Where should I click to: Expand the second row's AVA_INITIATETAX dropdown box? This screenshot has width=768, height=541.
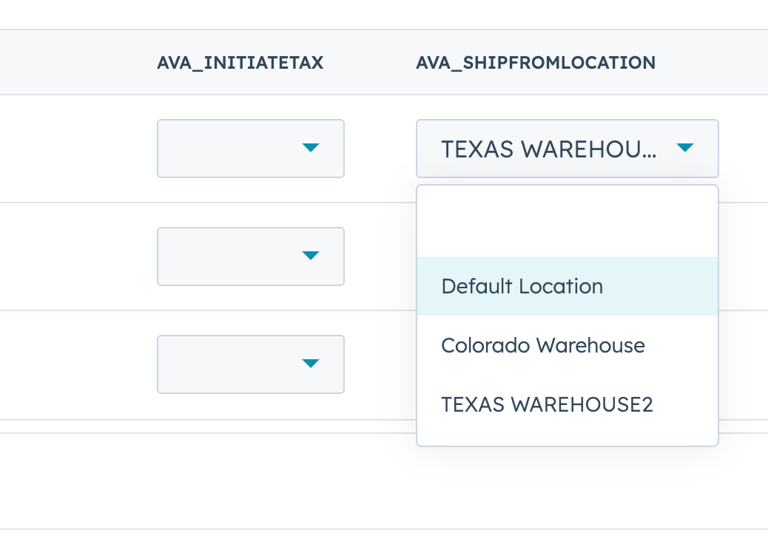pyautogui.click(x=250, y=256)
